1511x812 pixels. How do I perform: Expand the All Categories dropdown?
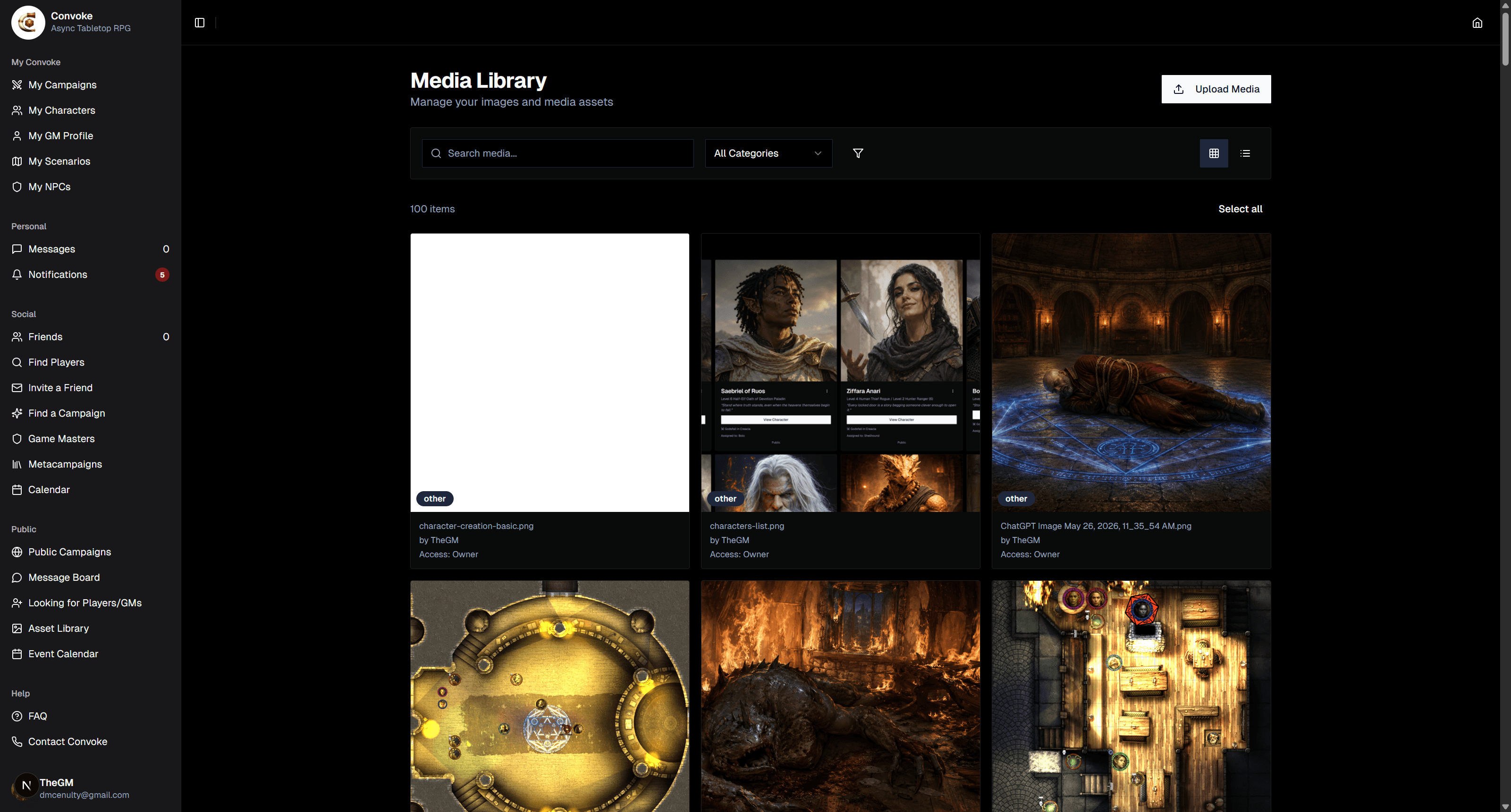coord(768,153)
